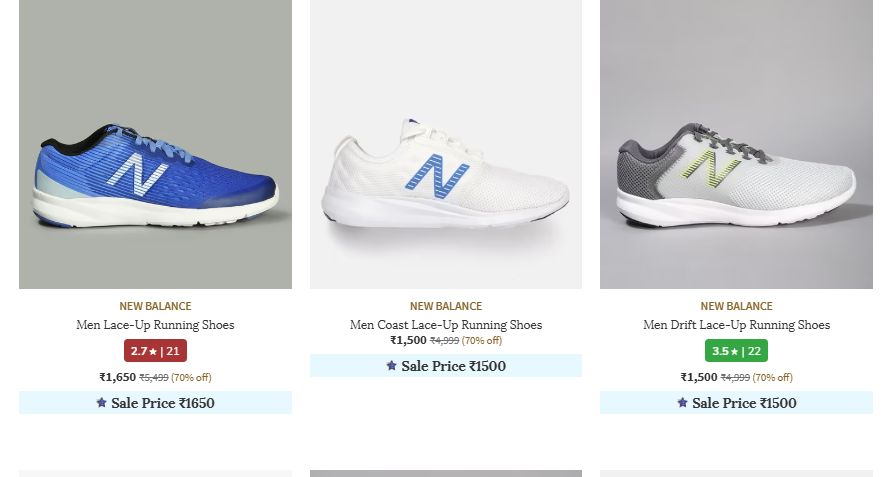This screenshot has width=896, height=477.
Task: Click star icon in the Drift shoe's Sale Price banner
Action: 682,403
